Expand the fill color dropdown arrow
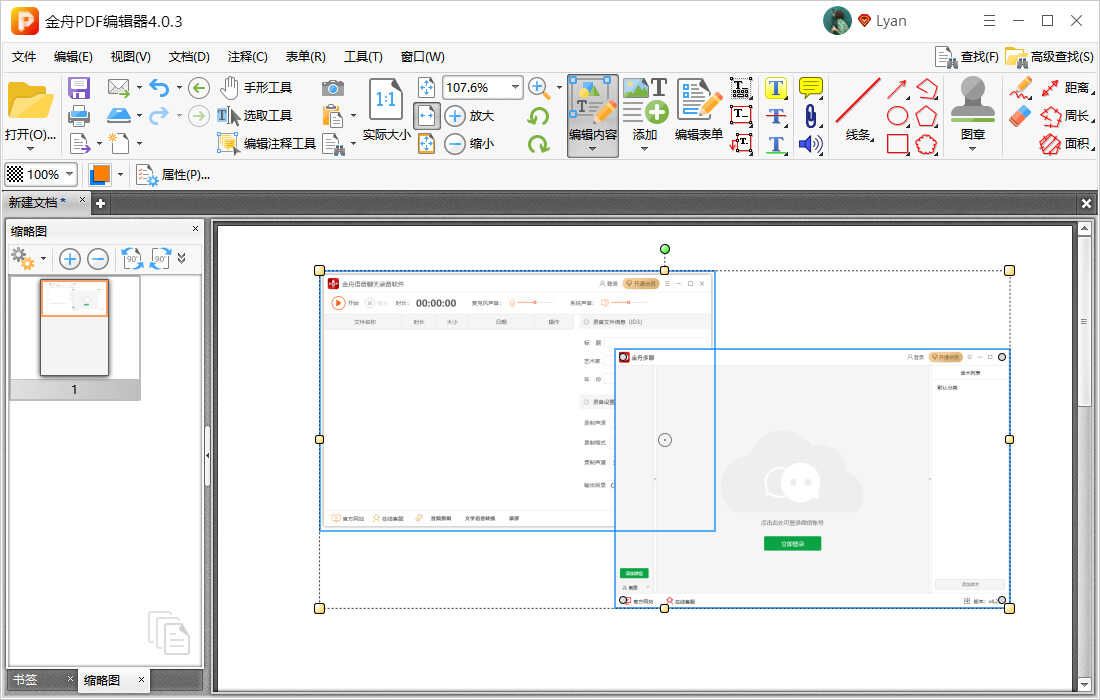This screenshot has height=700, width=1100. pos(121,174)
